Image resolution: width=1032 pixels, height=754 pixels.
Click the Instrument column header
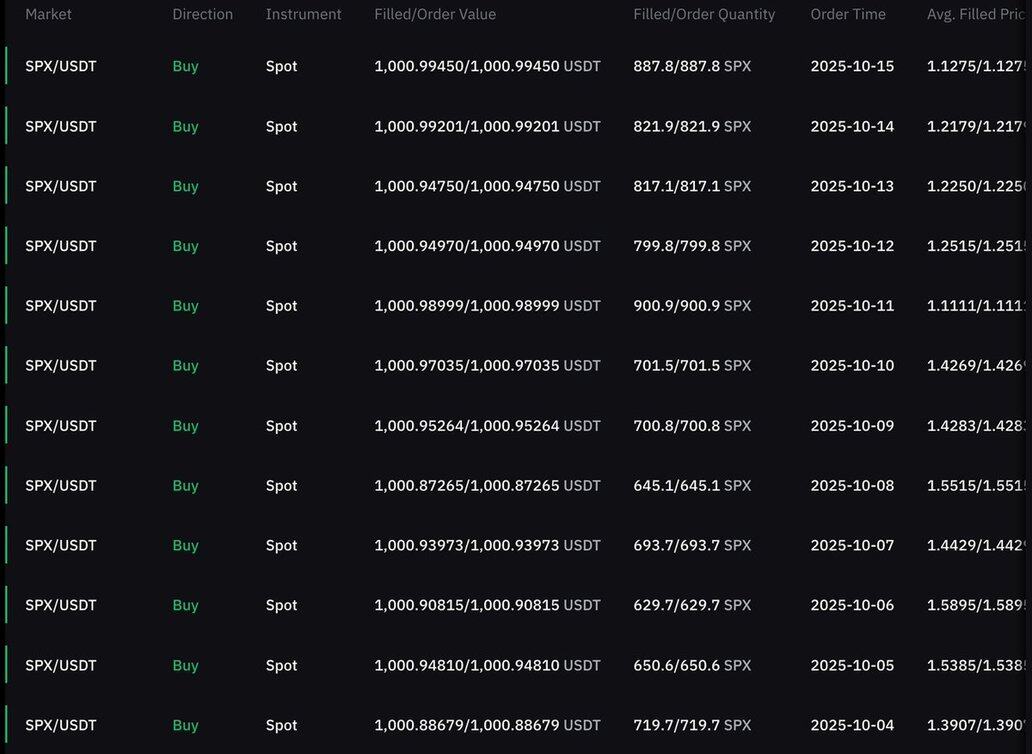[x=303, y=14]
